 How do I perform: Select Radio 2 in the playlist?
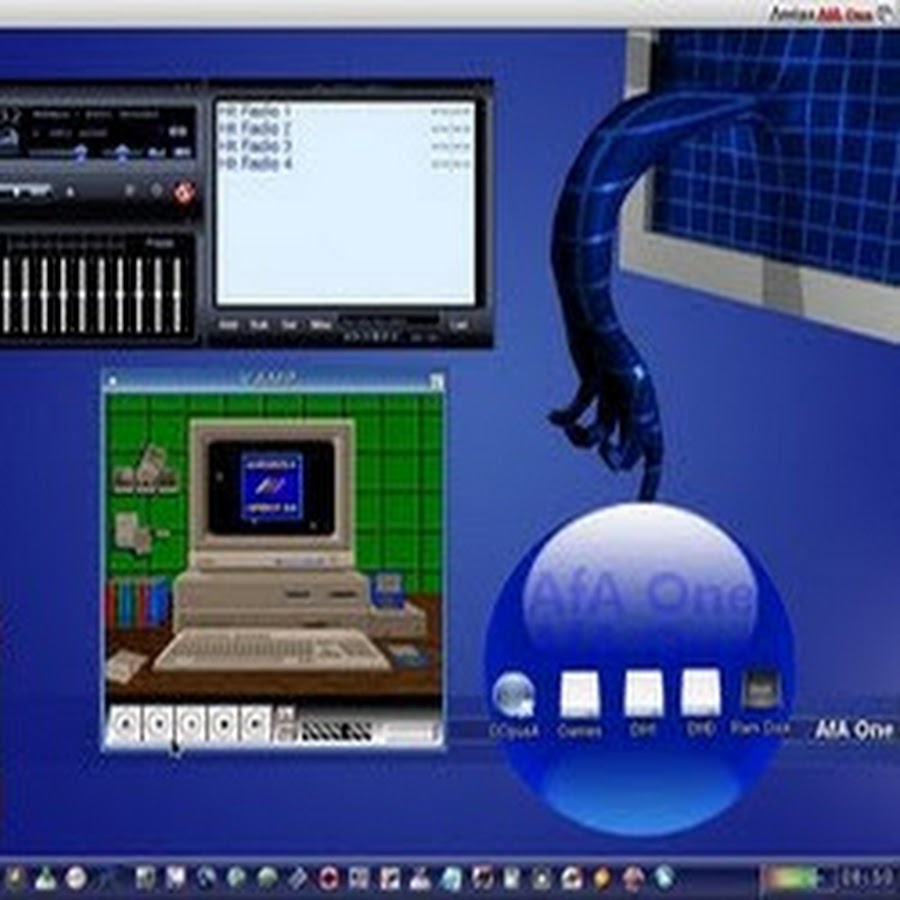click(x=346, y=128)
